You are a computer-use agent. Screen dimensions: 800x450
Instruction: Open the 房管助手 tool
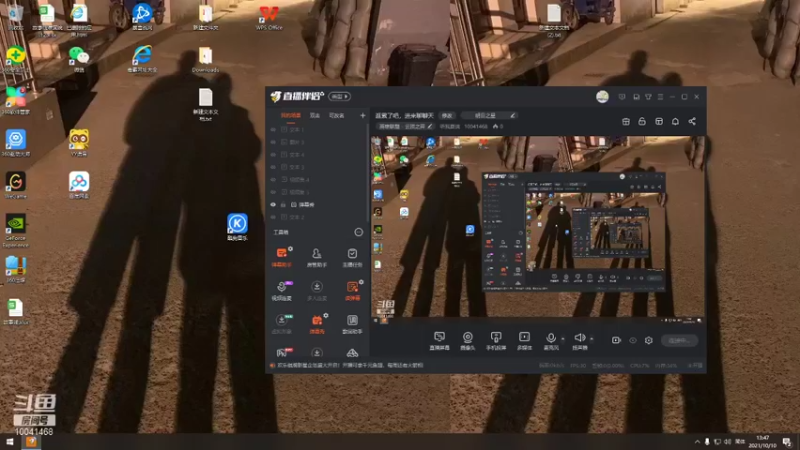(316, 257)
